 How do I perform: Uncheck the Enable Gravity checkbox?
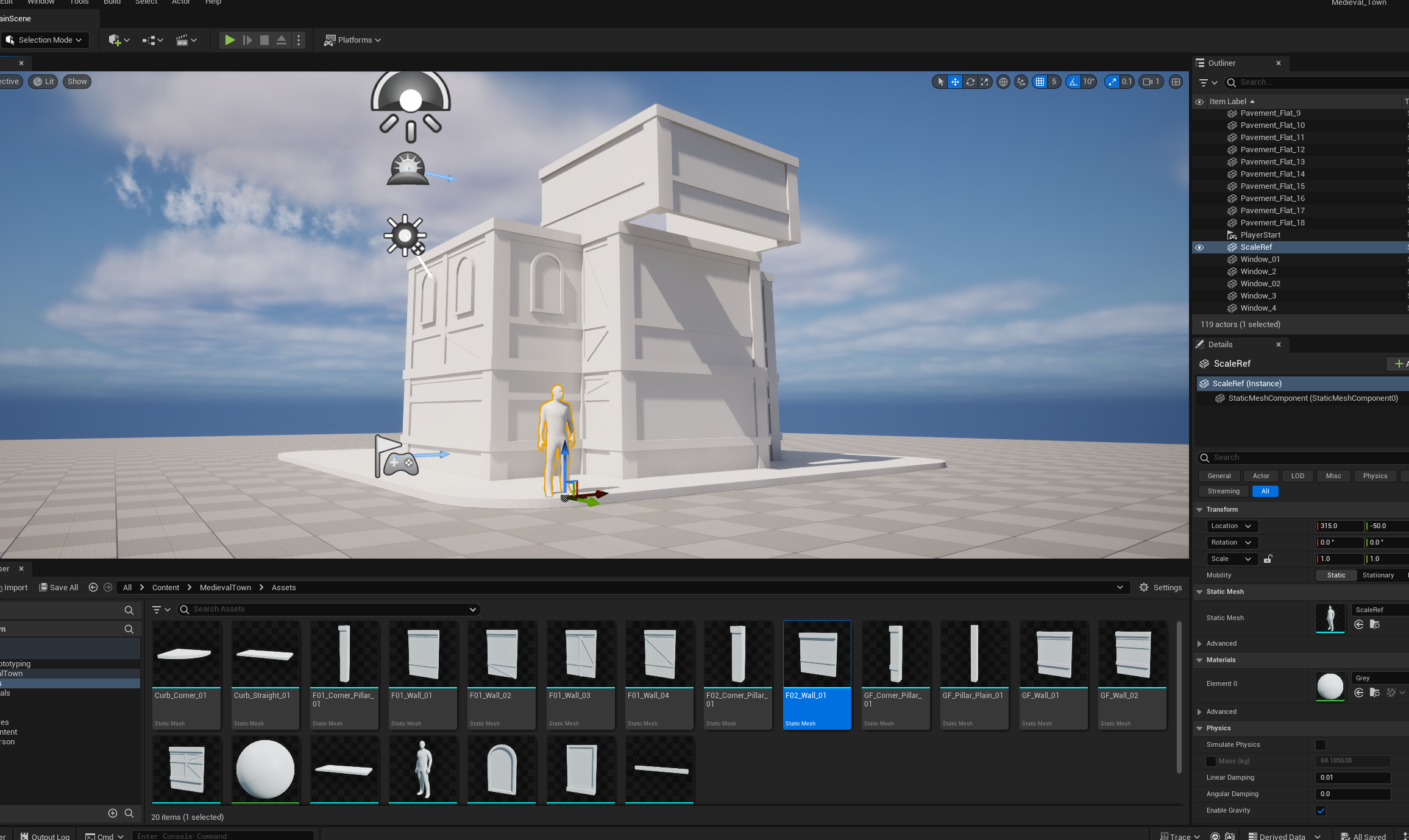(1321, 810)
